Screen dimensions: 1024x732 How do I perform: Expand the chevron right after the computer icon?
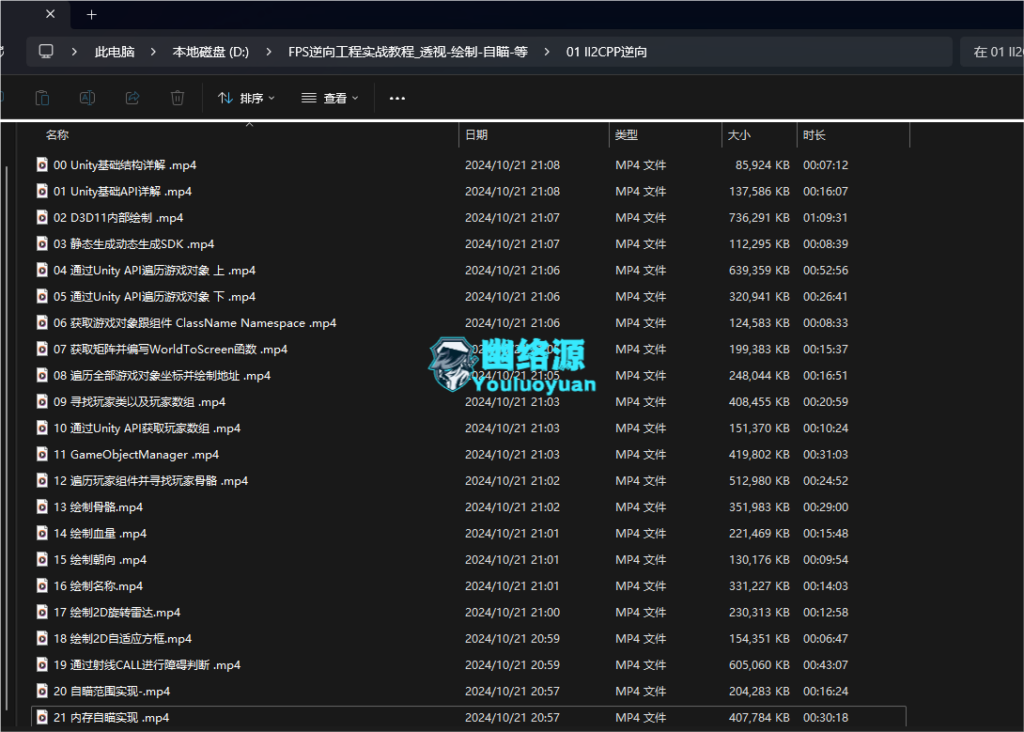click(x=74, y=52)
